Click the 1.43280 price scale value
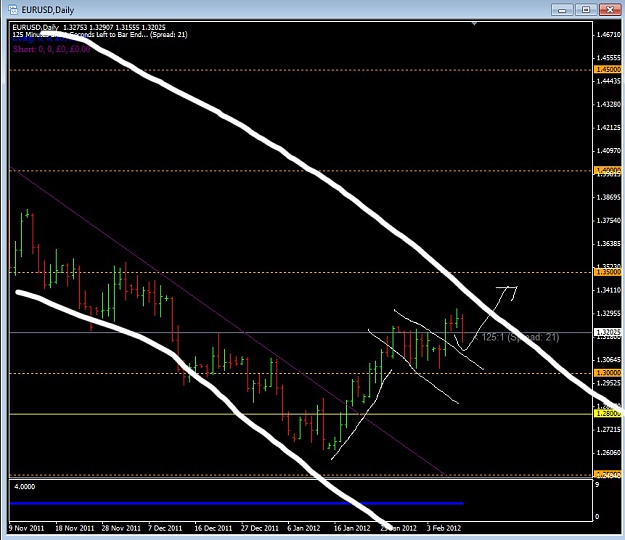625x540 pixels. (608, 104)
